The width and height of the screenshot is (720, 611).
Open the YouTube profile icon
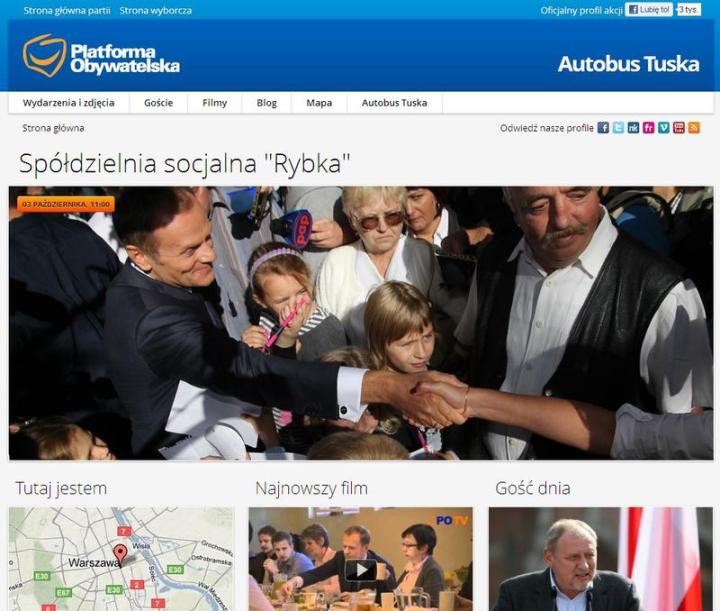(679, 128)
